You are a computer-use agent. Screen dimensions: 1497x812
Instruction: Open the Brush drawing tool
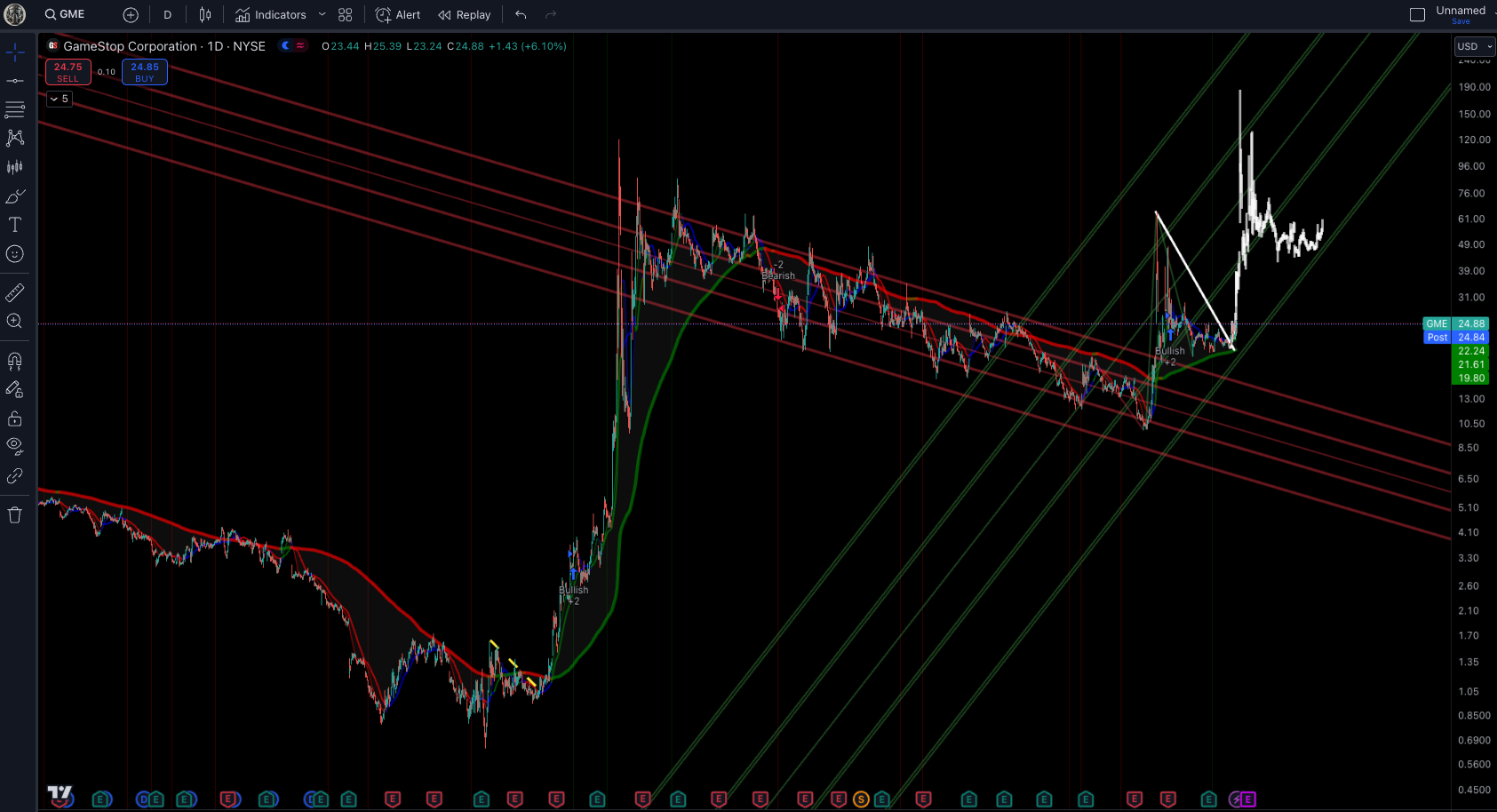tap(15, 195)
